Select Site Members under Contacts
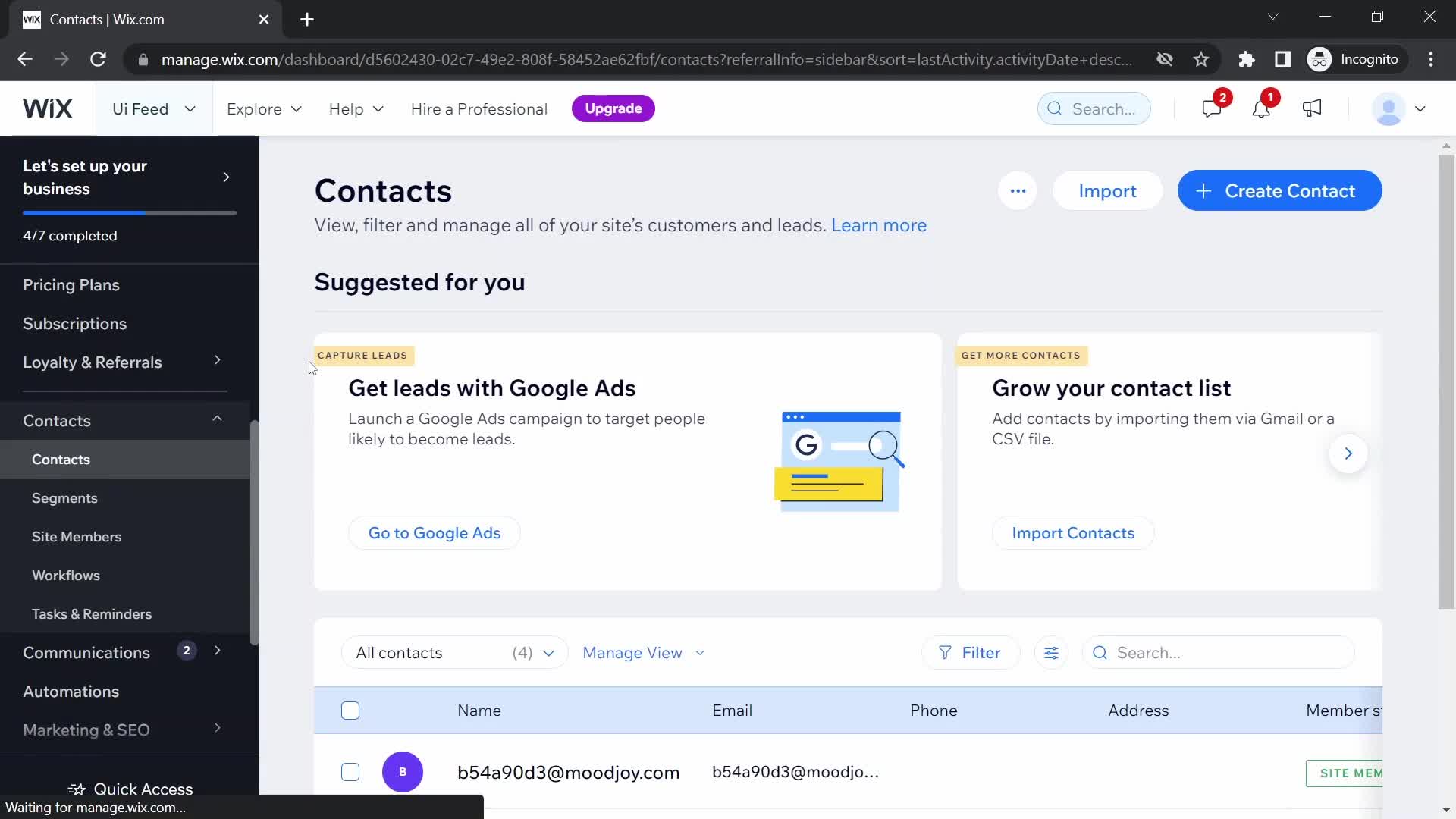This screenshot has height=819, width=1456. point(77,537)
